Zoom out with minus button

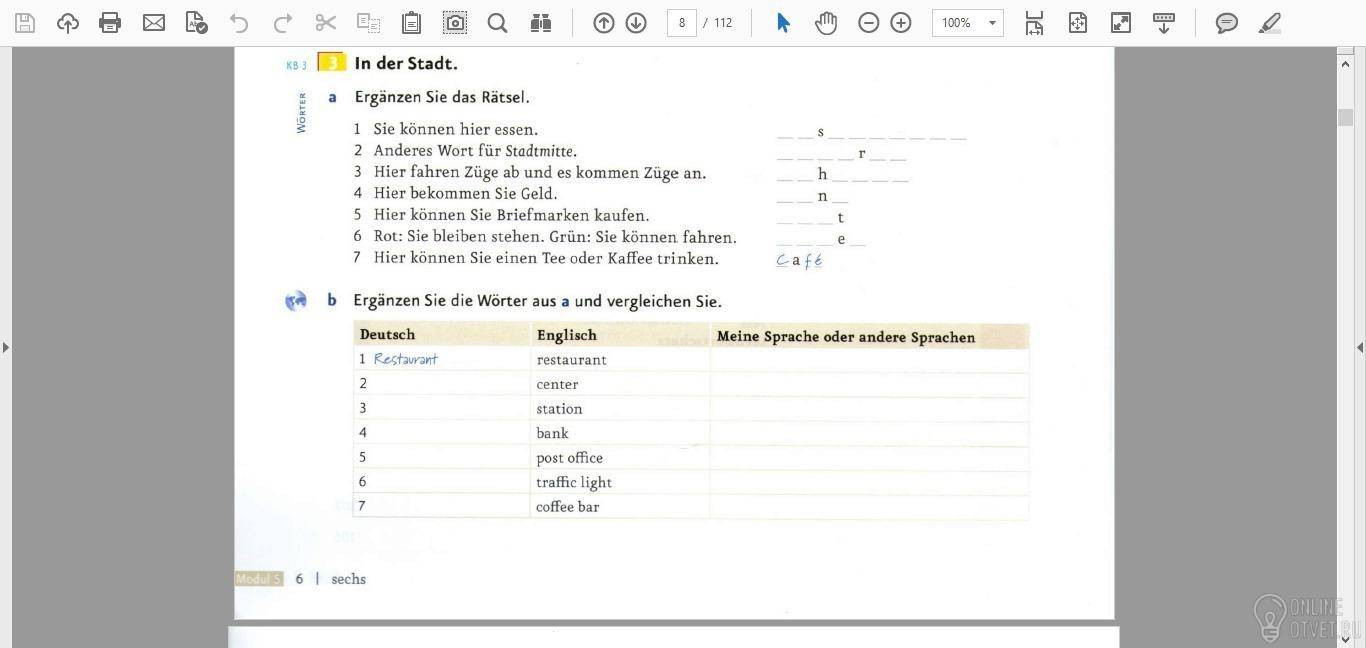pos(868,22)
